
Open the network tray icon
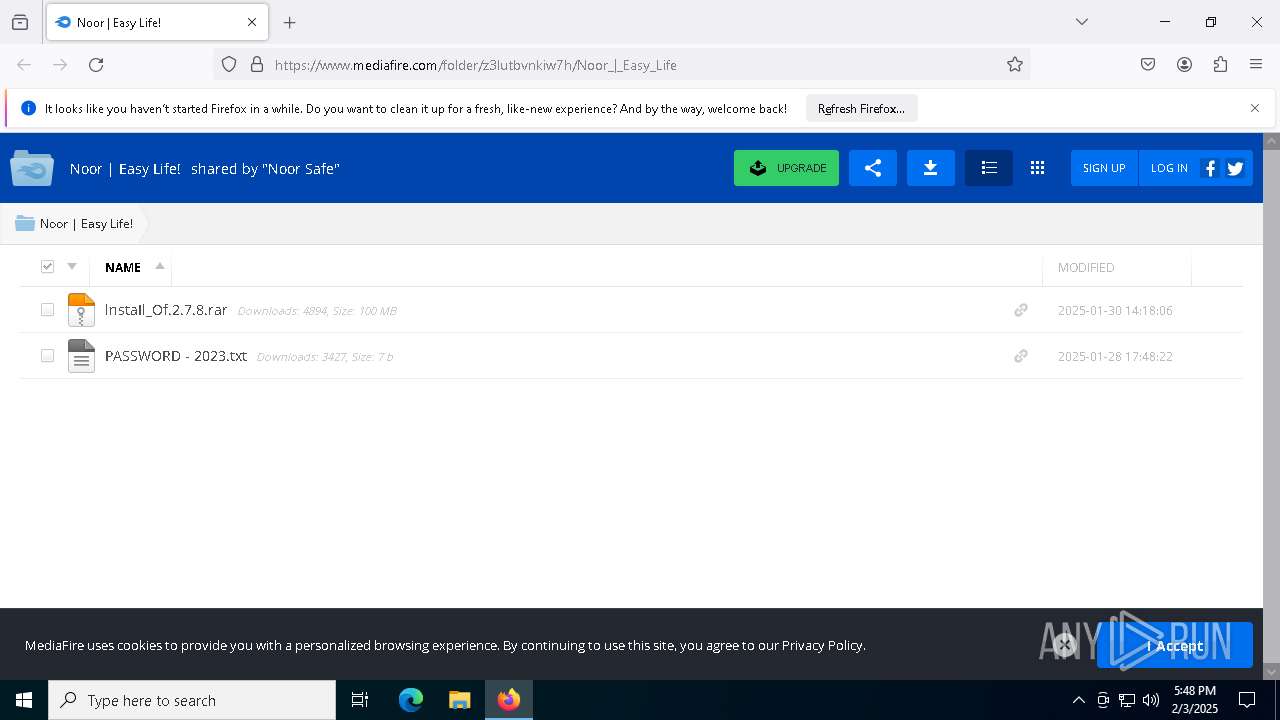click(x=1127, y=700)
